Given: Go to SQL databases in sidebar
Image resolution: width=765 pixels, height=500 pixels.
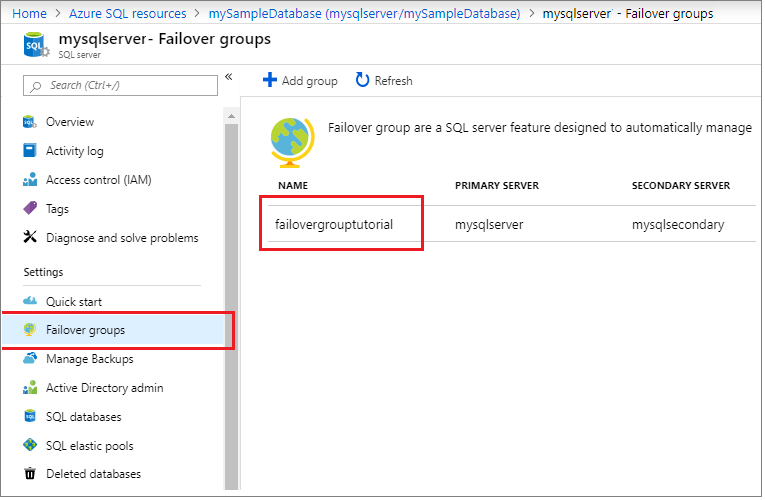Looking at the screenshot, I should pyautogui.click(x=83, y=417).
